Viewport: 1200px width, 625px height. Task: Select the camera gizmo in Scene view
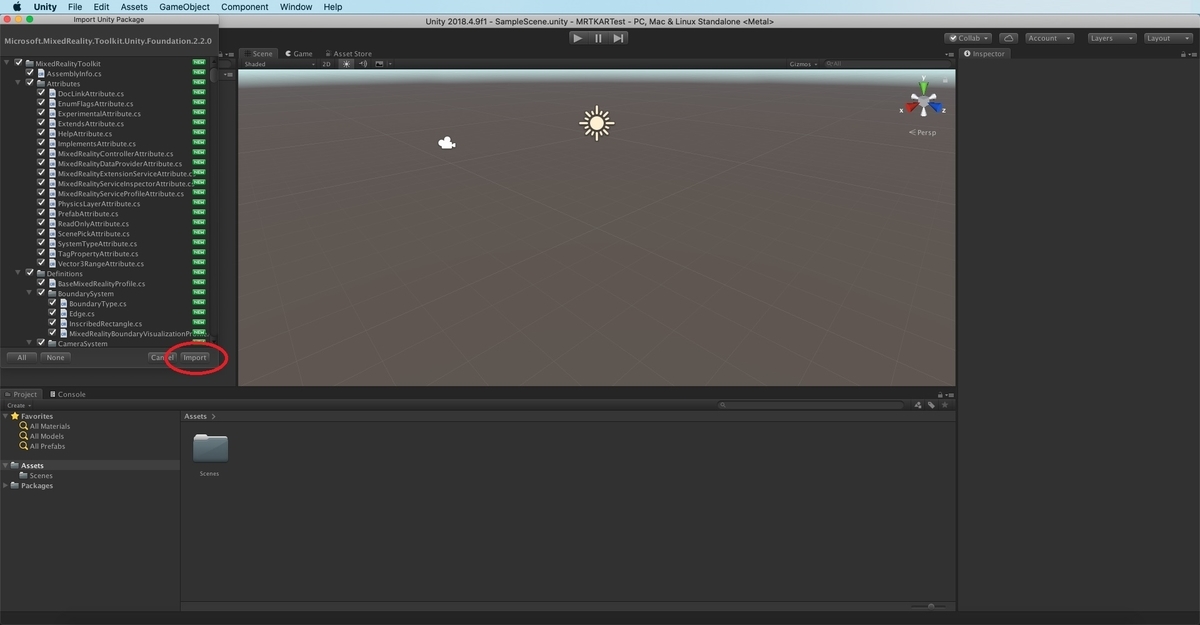(447, 143)
